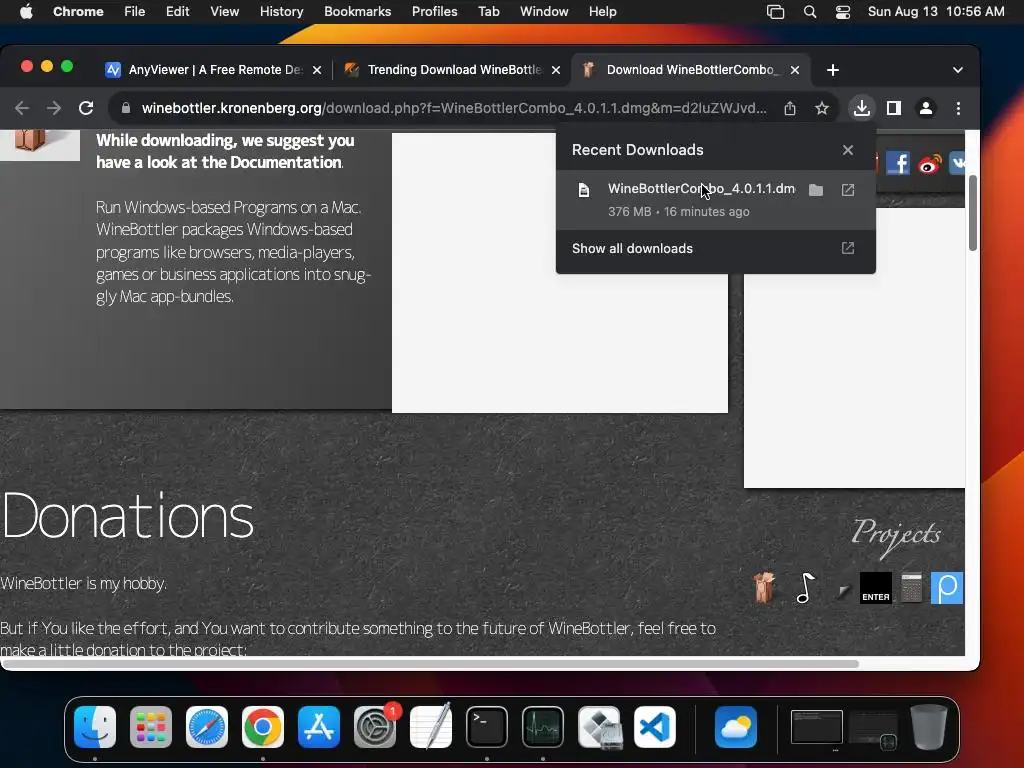Viewport: 1024px width, 768px height.
Task: Click Show all downloads
Action: (x=715, y=248)
